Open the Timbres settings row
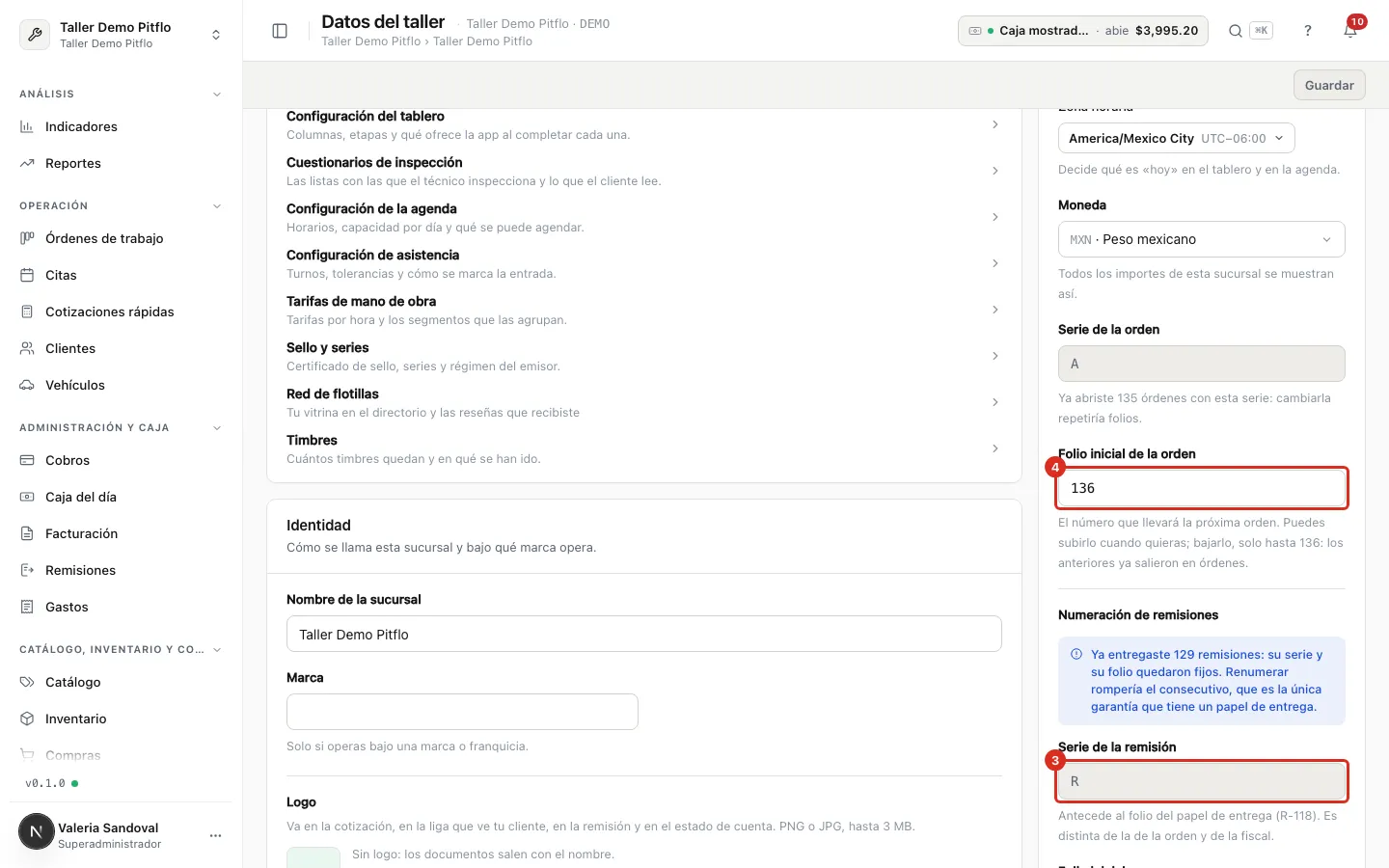The height and width of the screenshot is (868, 1389). tap(644, 448)
